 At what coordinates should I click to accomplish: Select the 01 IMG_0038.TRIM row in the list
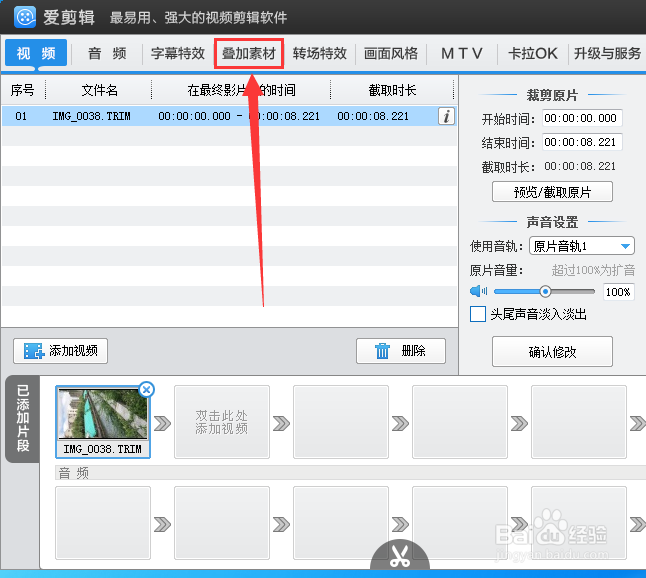229,116
